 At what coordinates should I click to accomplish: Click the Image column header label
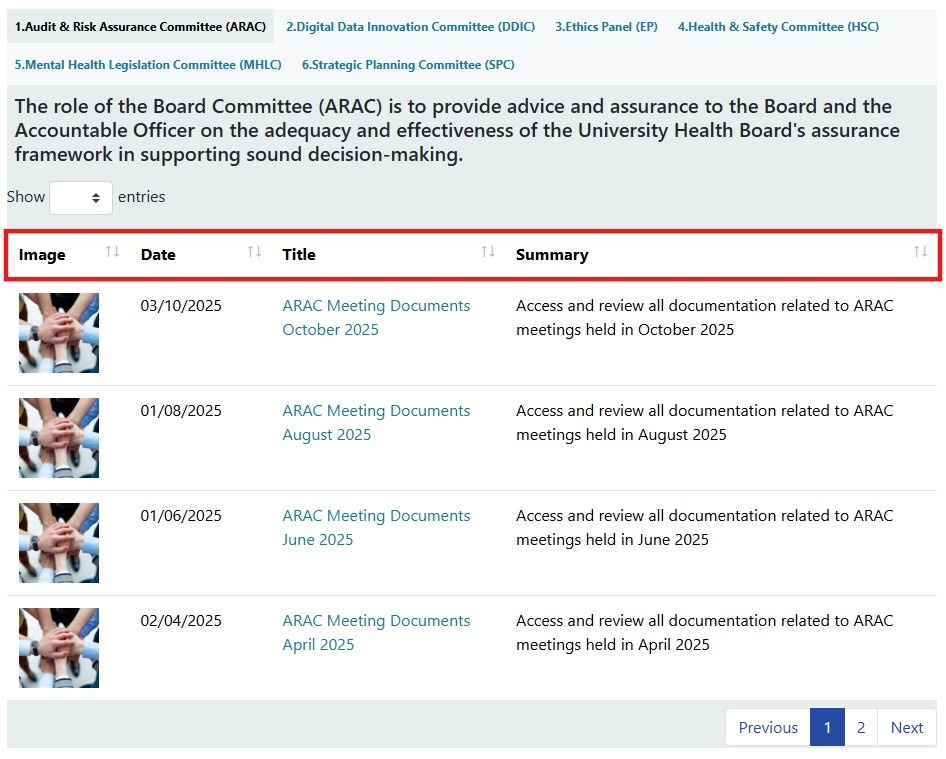pos(42,255)
